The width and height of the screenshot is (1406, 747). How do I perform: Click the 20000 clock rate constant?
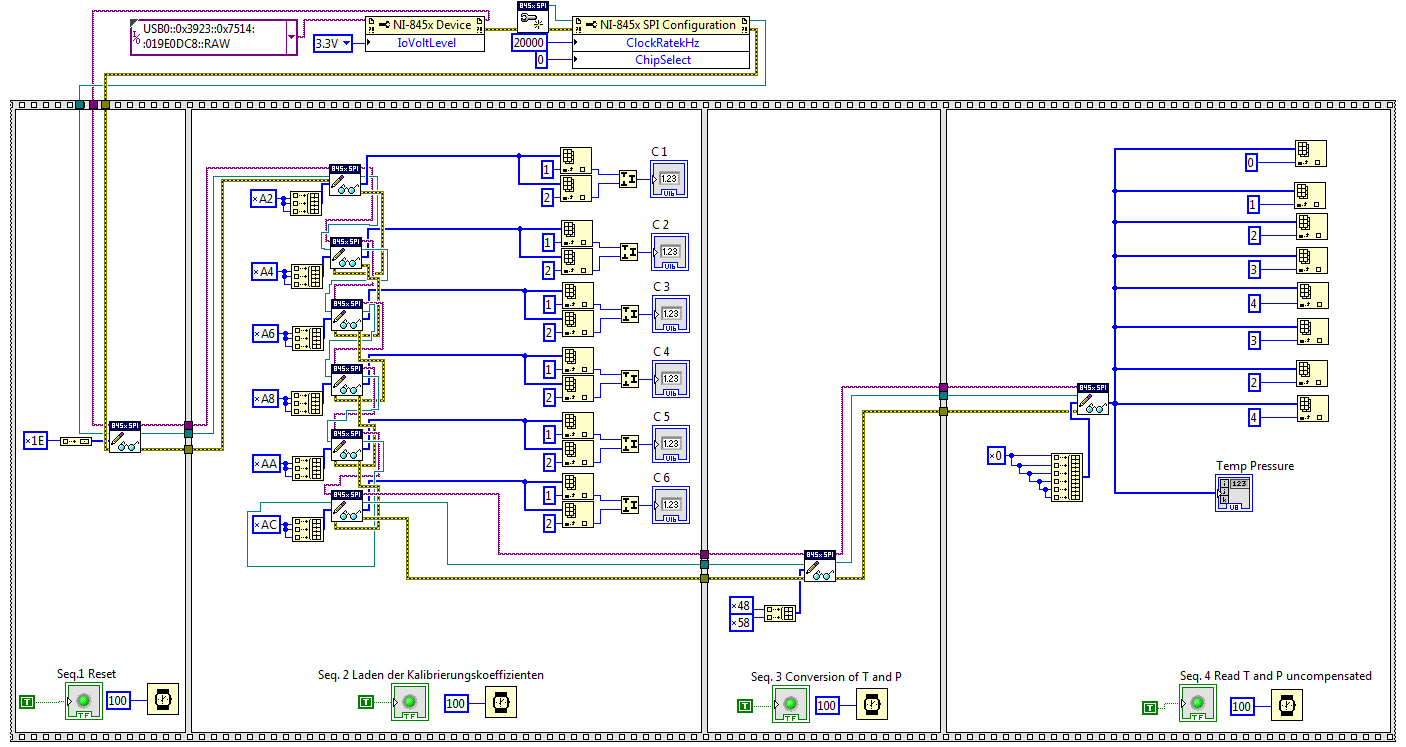pos(528,43)
